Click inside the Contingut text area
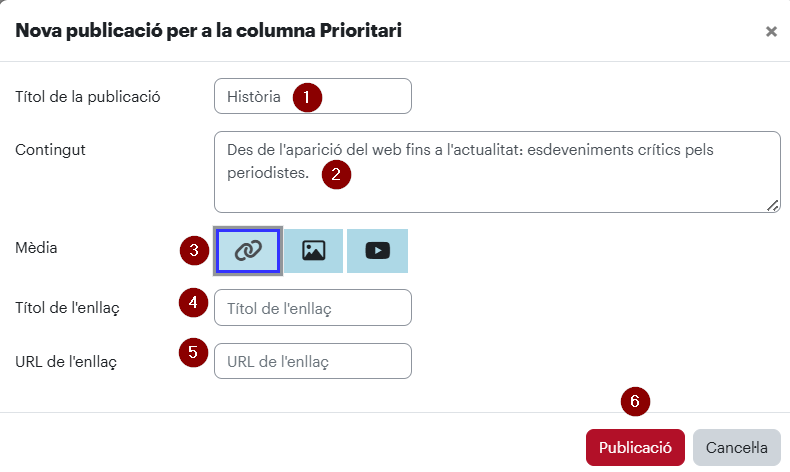This screenshot has width=790, height=472. pos(497,172)
